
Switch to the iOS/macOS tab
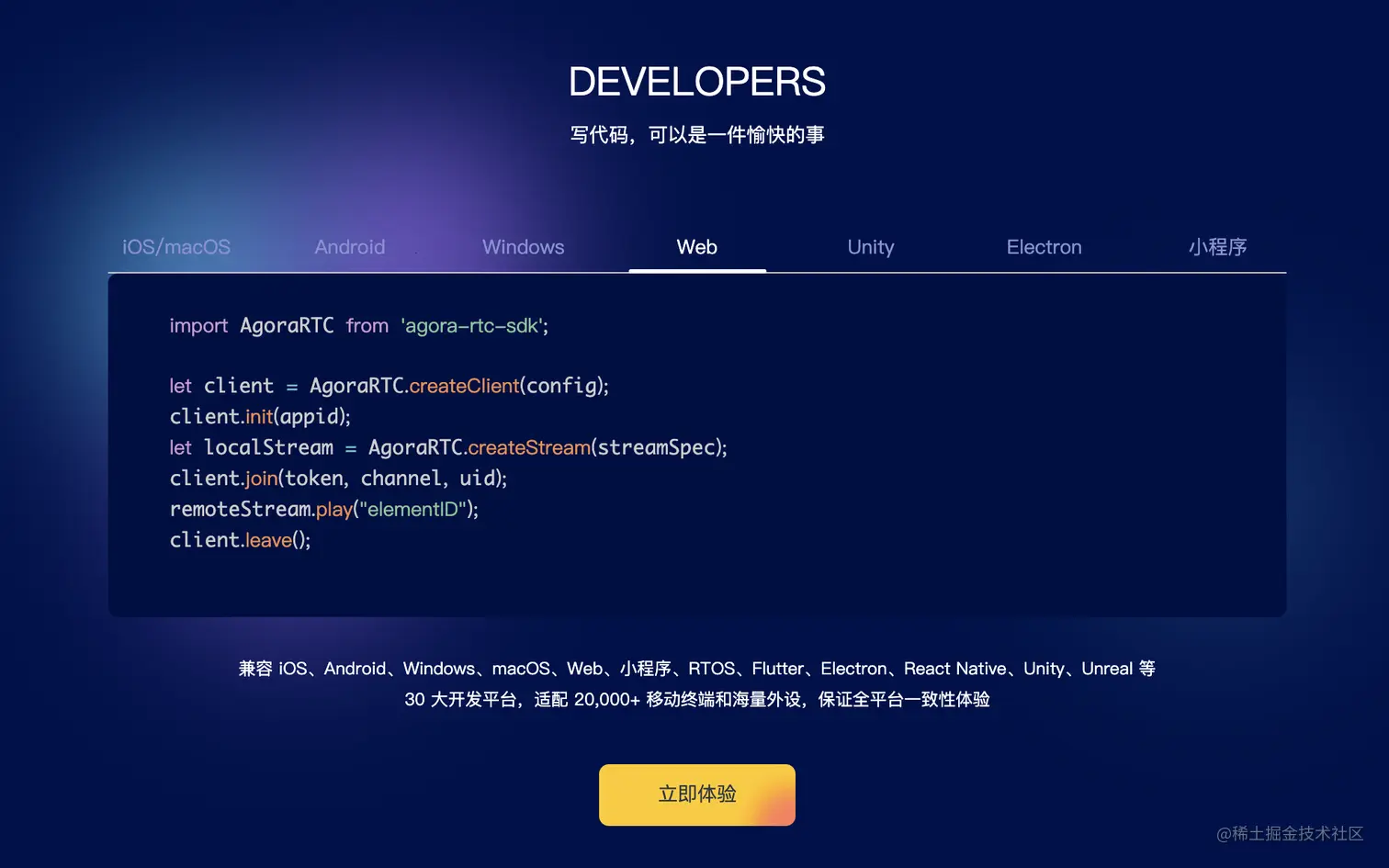[x=176, y=247]
